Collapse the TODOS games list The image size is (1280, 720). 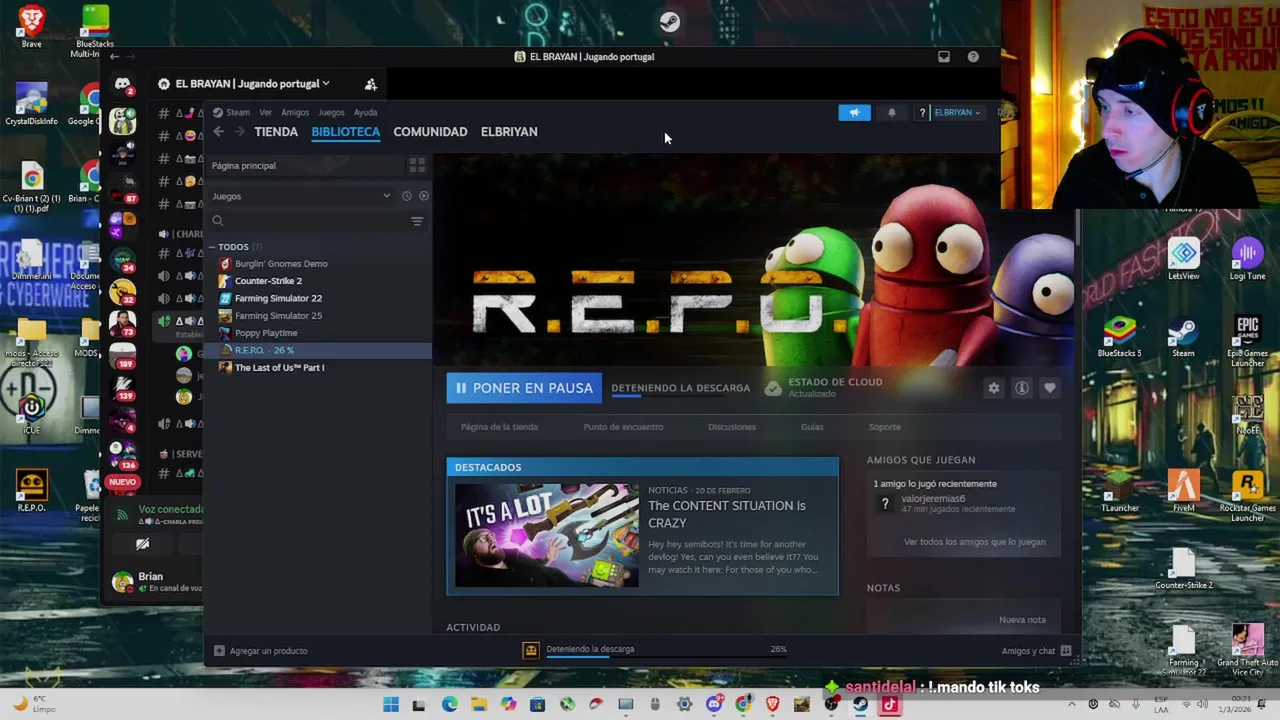212,247
